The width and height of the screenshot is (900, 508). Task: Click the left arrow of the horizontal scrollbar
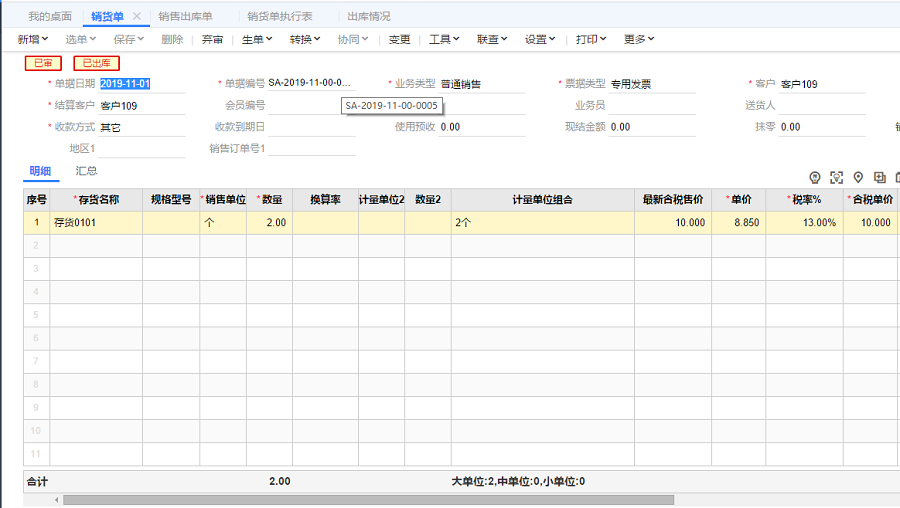[x=57, y=500]
